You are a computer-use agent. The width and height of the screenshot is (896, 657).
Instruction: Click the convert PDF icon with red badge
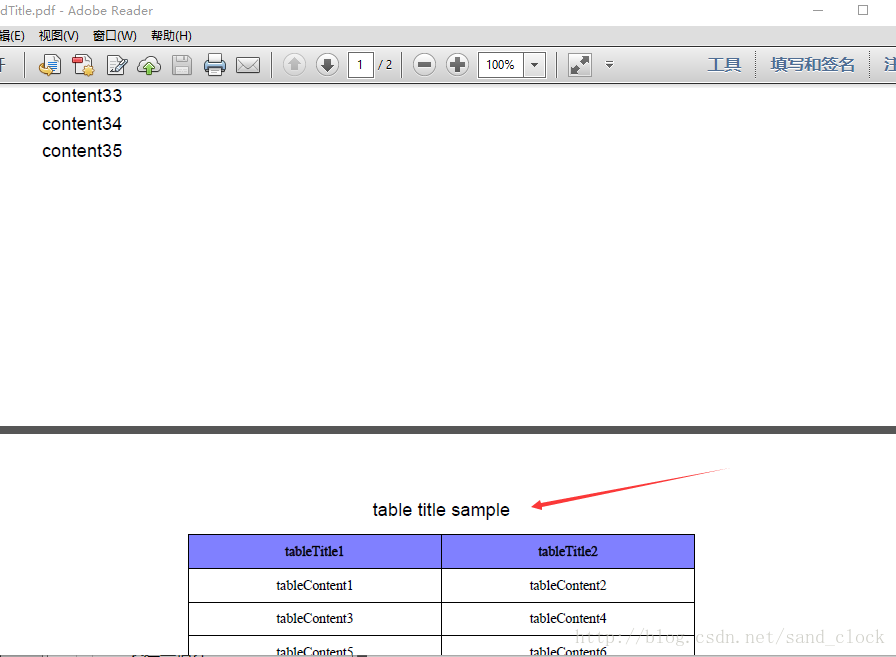(83, 65)
